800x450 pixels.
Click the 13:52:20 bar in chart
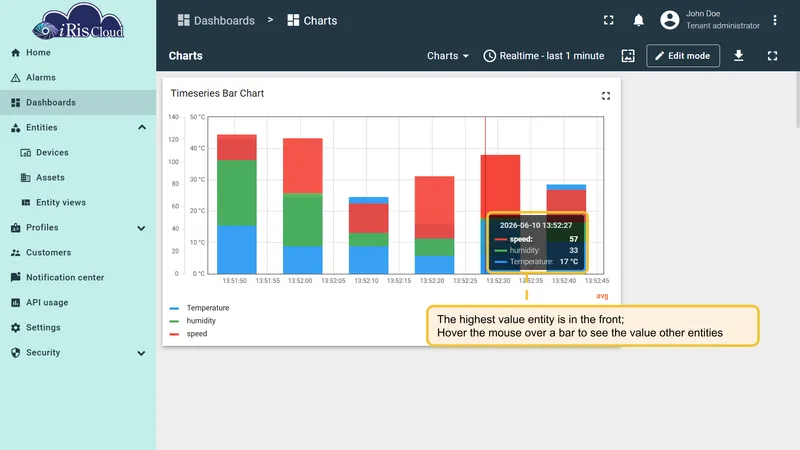[434, 225]
